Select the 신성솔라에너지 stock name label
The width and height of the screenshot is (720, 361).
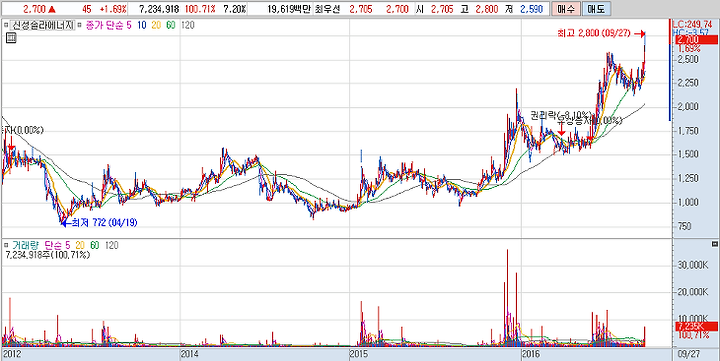tap(42, 26)
